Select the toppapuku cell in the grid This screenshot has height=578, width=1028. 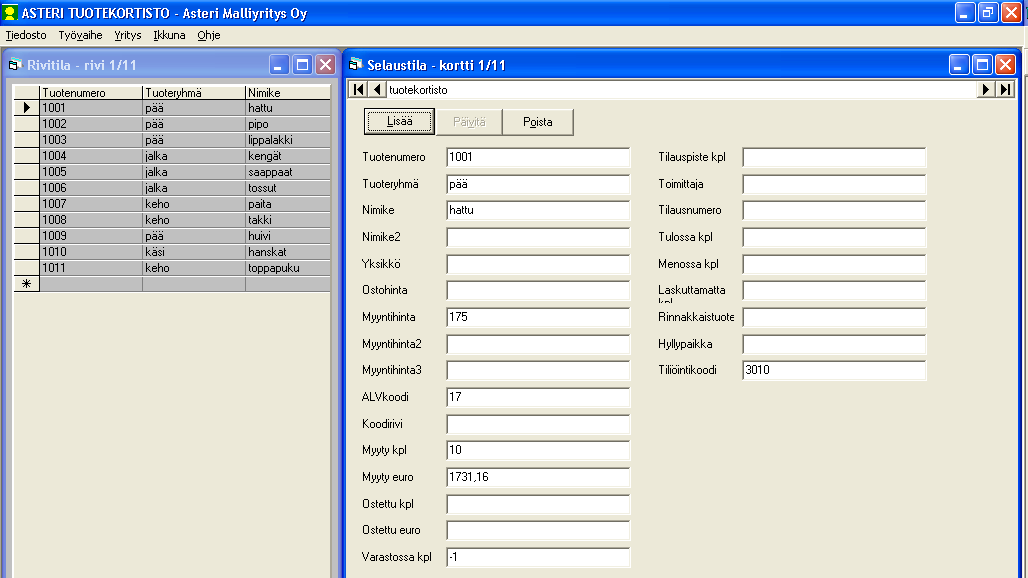tap(288, 268)
